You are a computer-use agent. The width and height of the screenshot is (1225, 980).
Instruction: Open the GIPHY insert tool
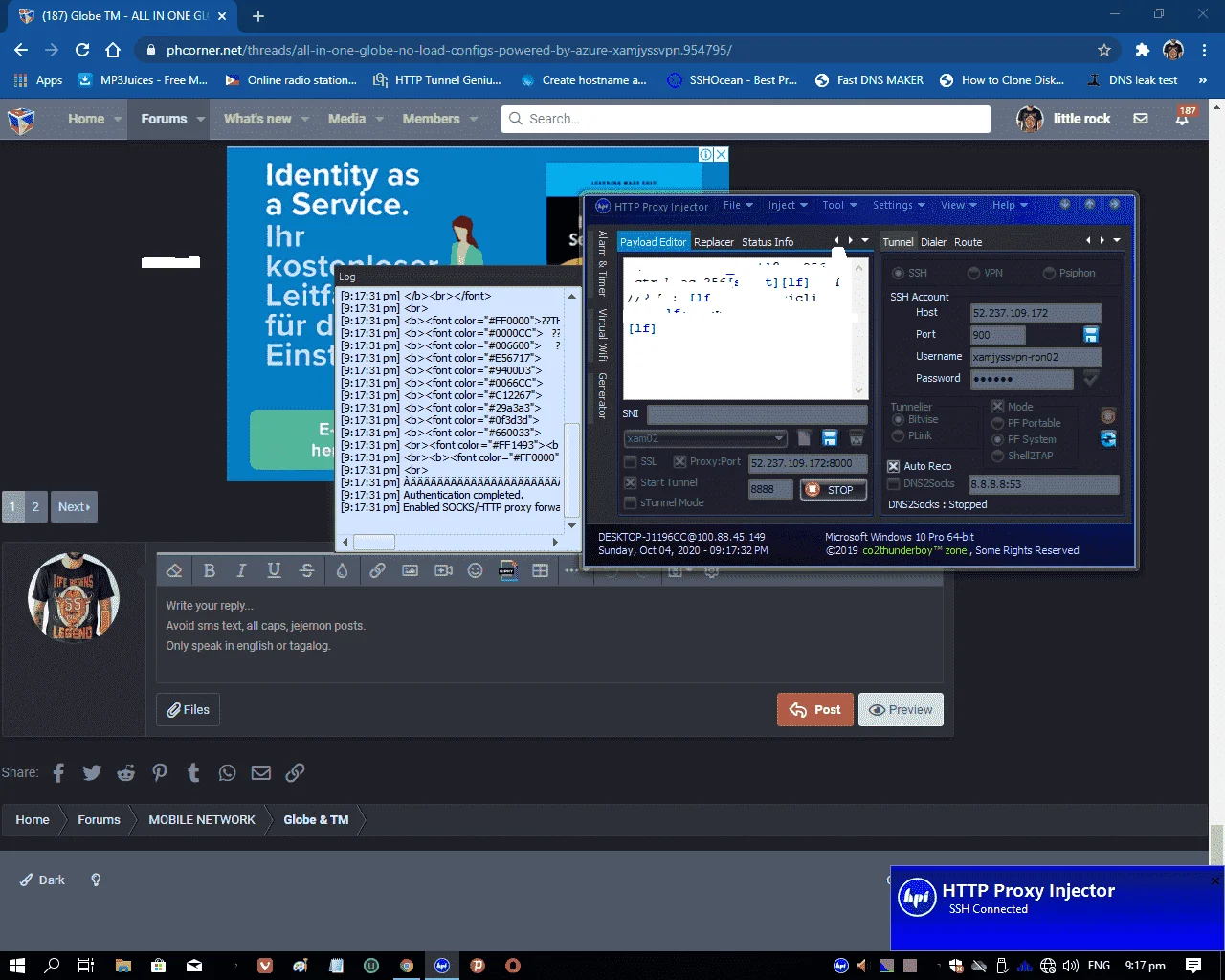pos(508,570)
